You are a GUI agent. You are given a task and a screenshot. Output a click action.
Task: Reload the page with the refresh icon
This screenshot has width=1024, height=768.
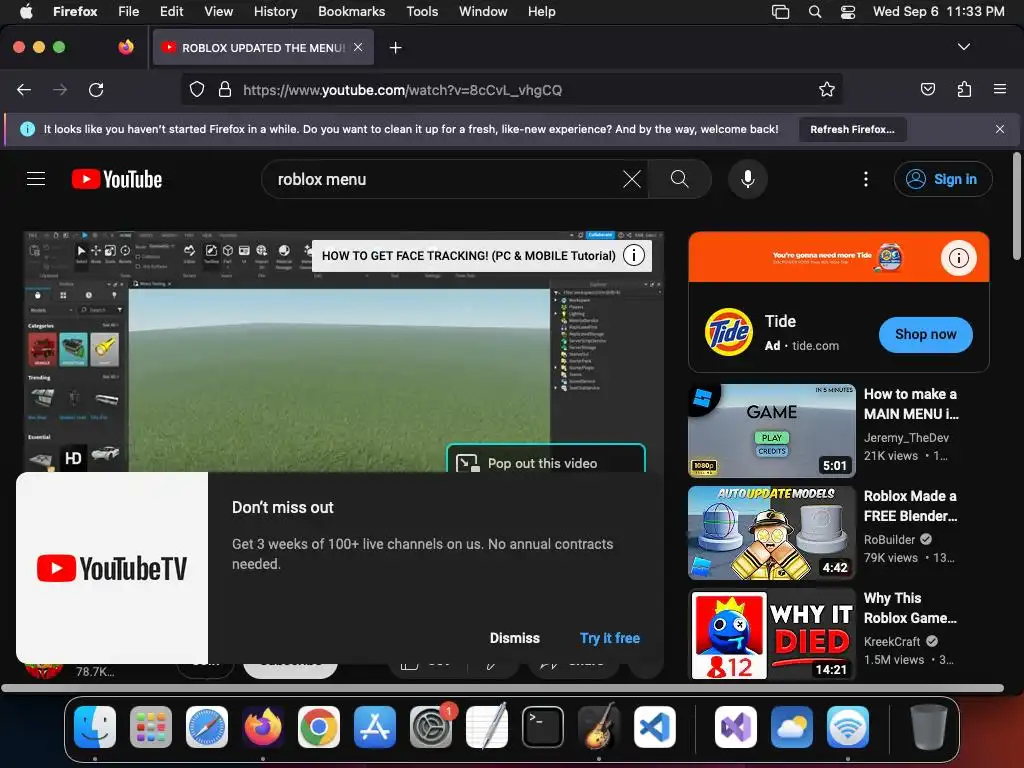[96, 89]
